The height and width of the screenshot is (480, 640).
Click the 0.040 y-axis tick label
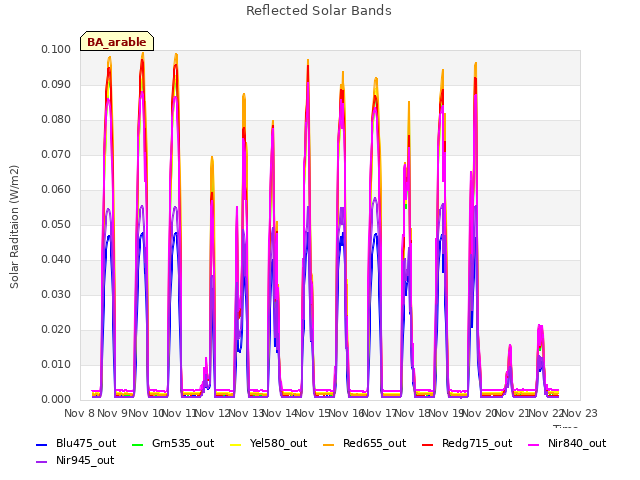click(x=56, y=260)
